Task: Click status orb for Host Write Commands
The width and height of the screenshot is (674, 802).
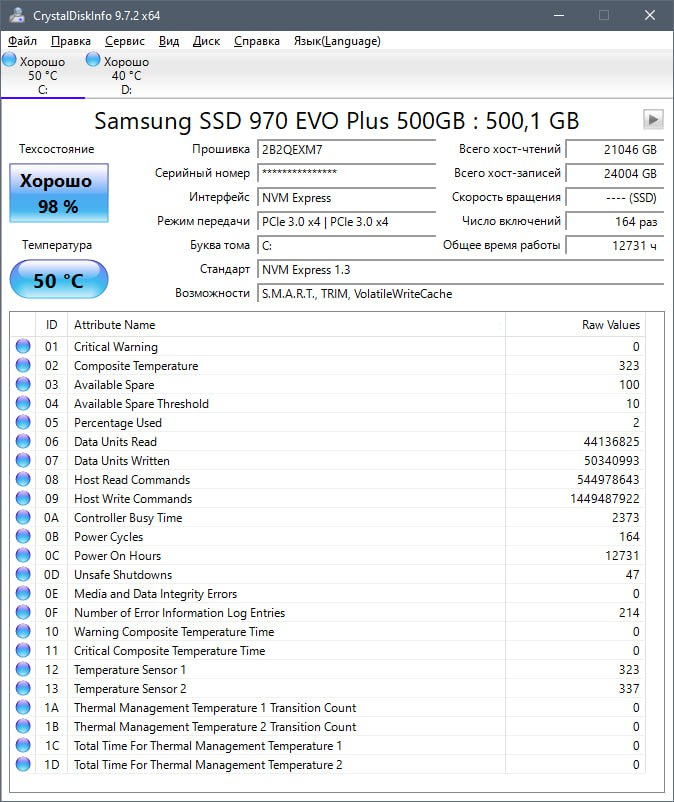Action: tap(23, 498)
